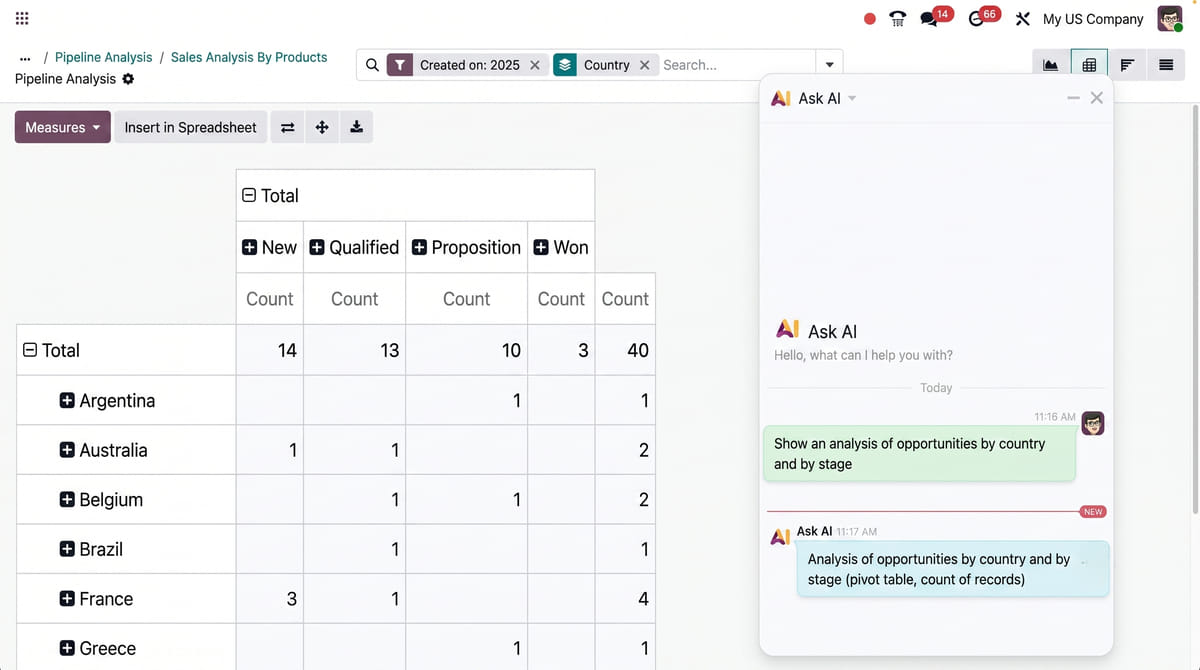
Task: Switch to kanban view icon
Action: tap(1127, 65)
